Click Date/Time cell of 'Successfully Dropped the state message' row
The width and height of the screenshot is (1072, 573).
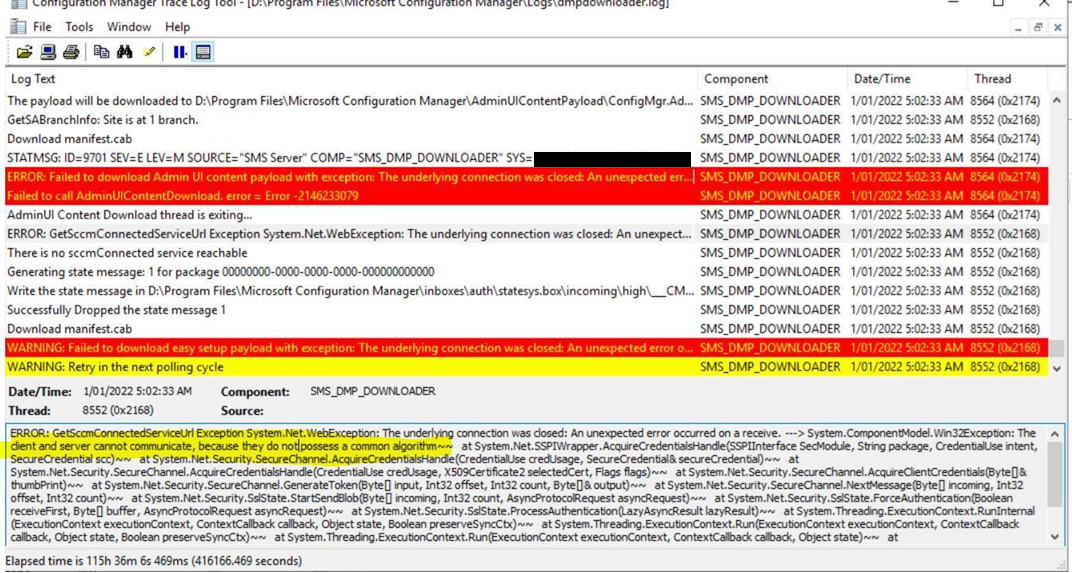tap(907, 310)
